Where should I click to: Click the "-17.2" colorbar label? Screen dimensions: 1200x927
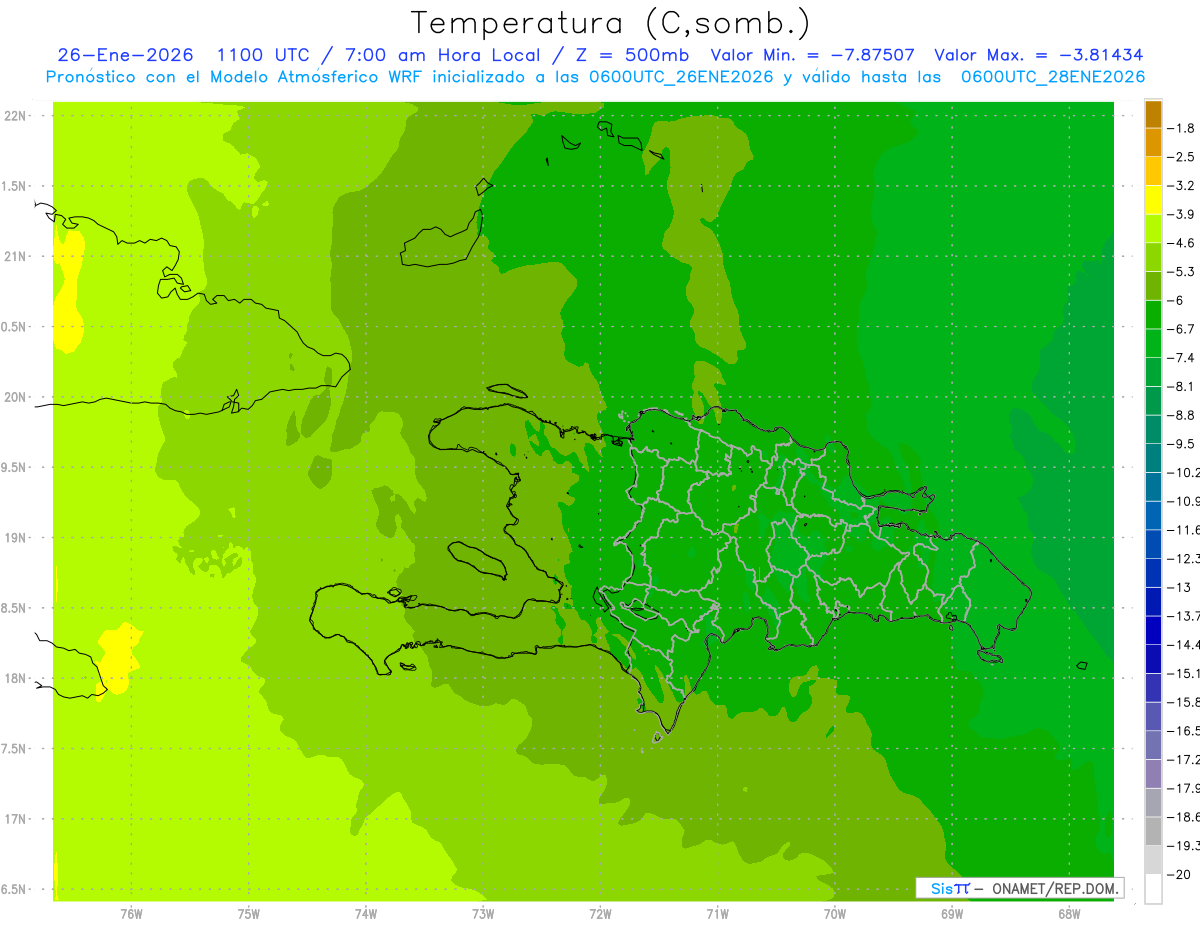[1183, 760]
